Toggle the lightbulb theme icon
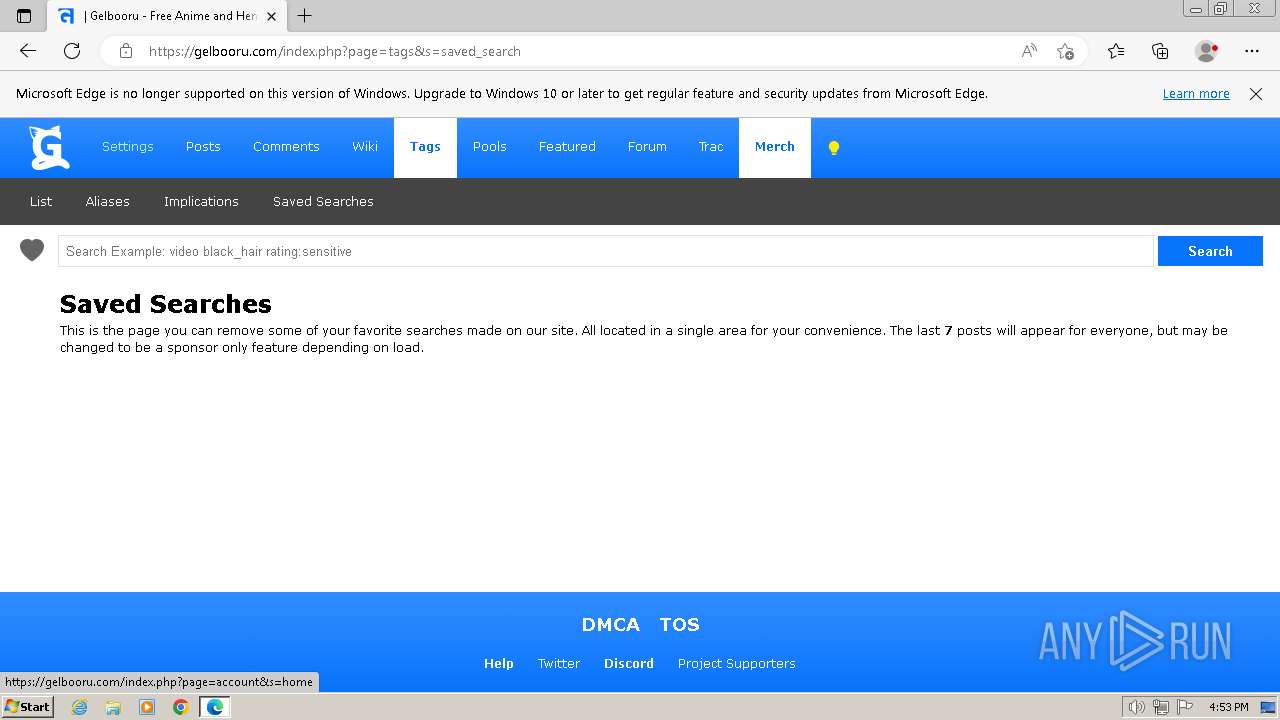The height and width of the screenshot is (720, 1280). point(834,148)
